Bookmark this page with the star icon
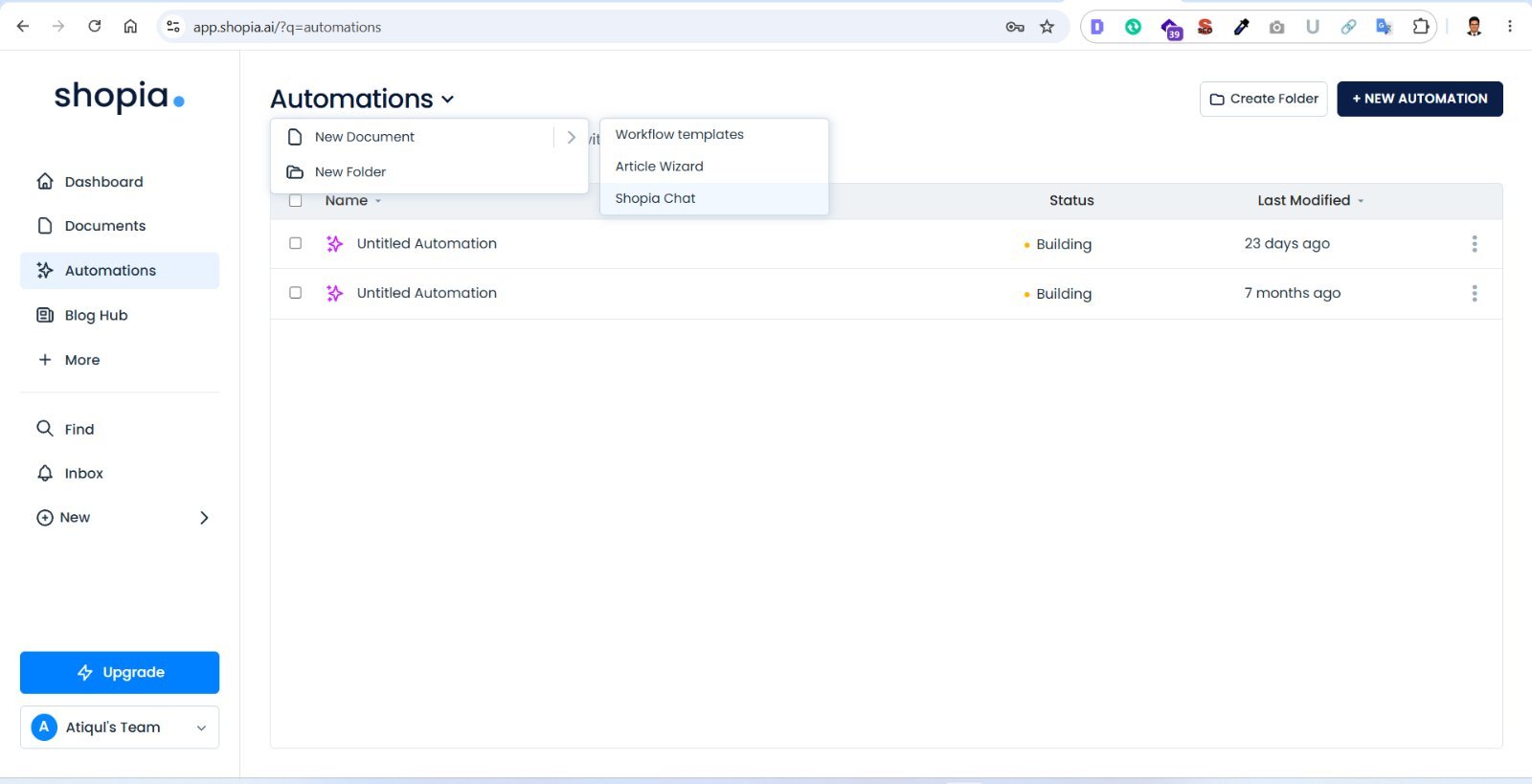1532x784 pixels. tap(1048, 27)
